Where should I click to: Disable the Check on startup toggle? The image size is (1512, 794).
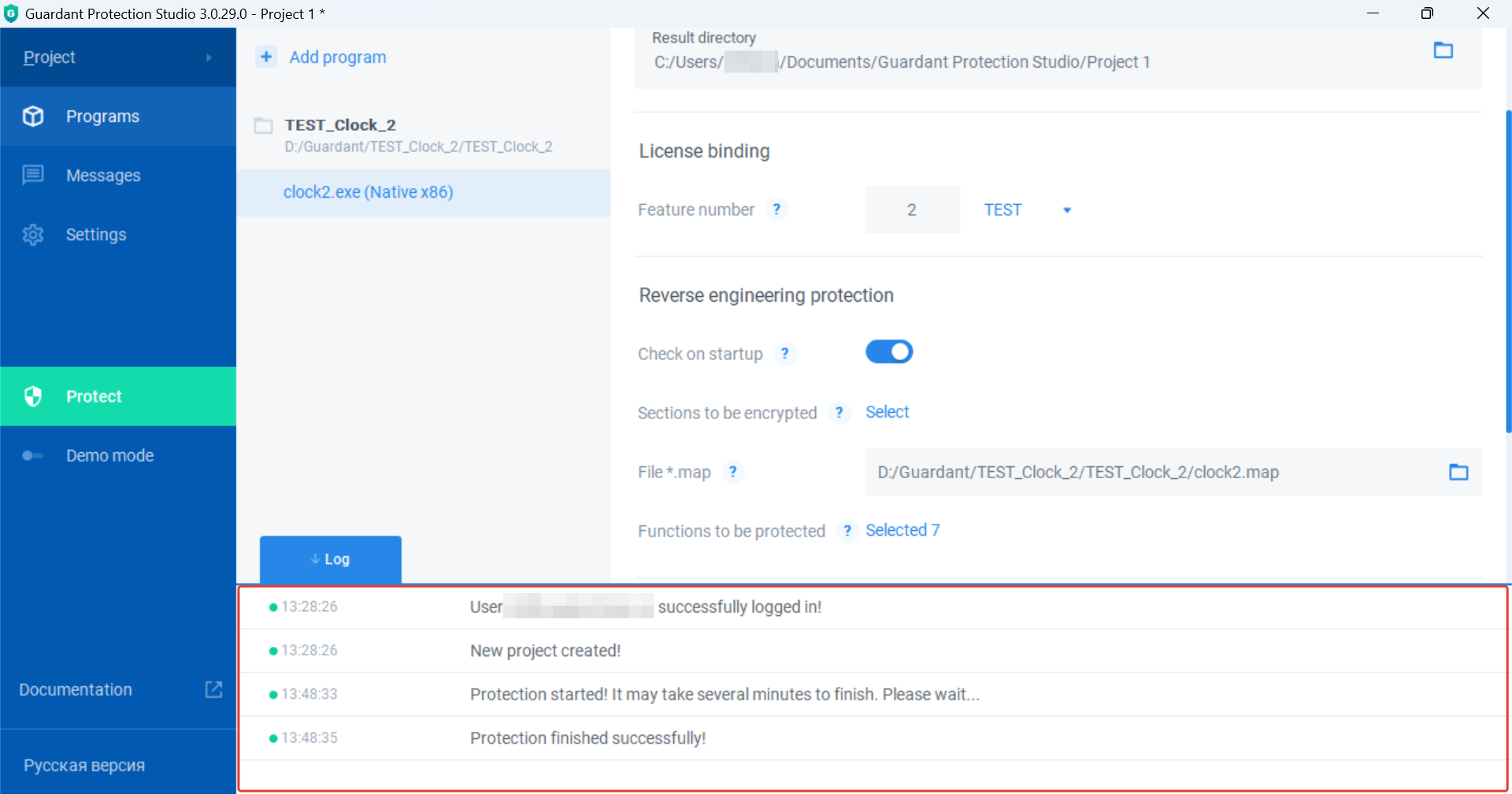point(888,352)
